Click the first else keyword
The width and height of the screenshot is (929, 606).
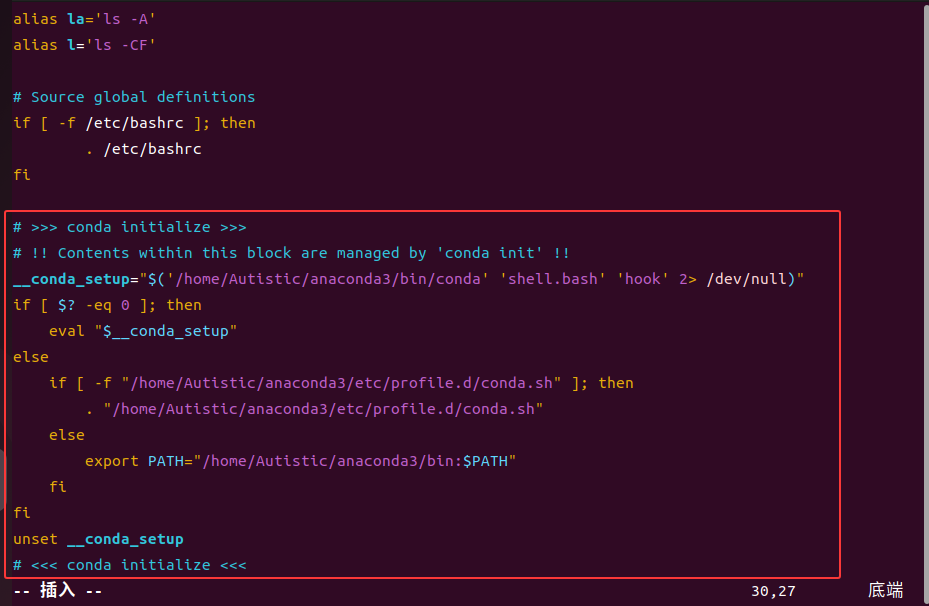pos(31,356)
